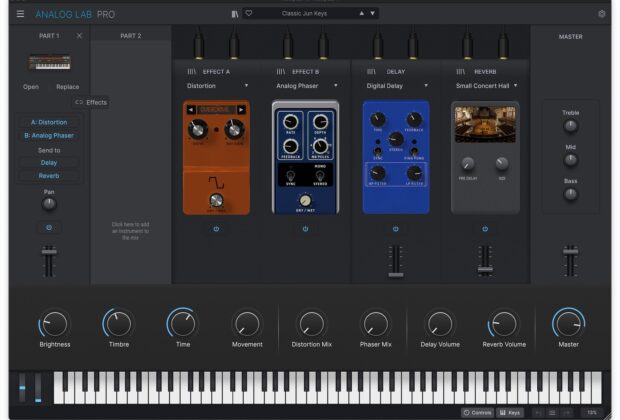Open the Analog Phaser effect type dropdown
This screenshot has height=420, width=620.
coord(307,86)
